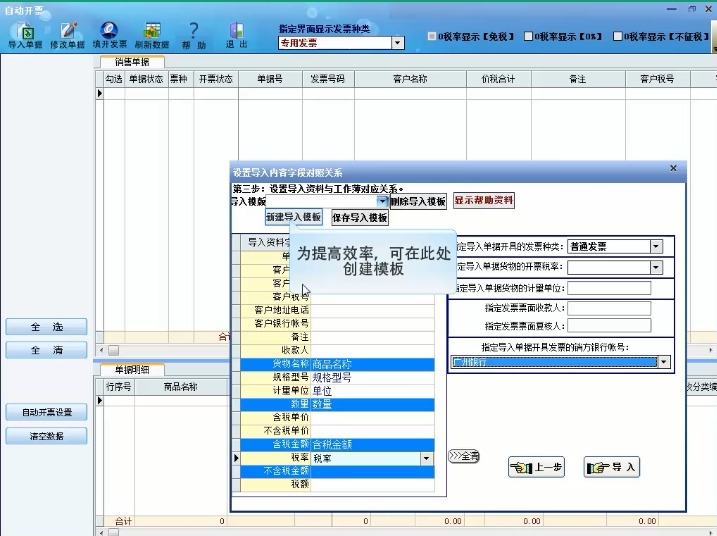717x536 pixels.
Task: Expand the 专用发票 invoice type dropdown
Action: 397,43
